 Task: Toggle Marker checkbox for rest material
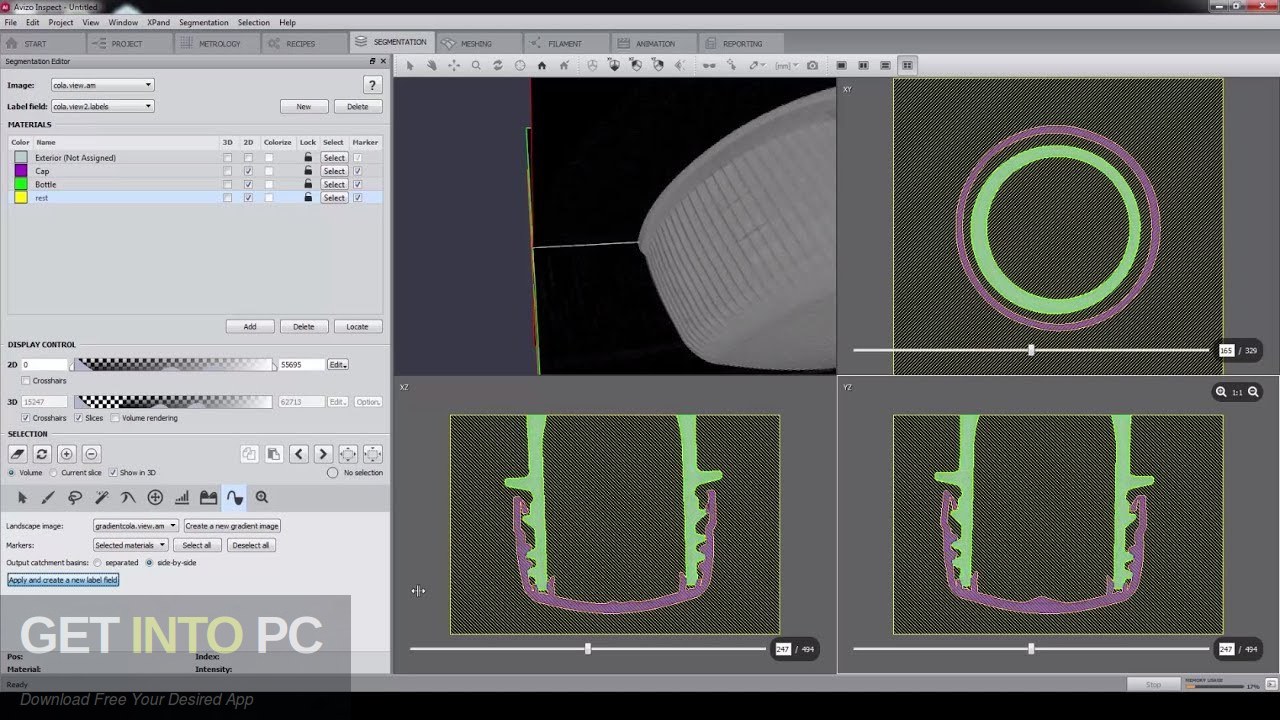click(357, 198)
